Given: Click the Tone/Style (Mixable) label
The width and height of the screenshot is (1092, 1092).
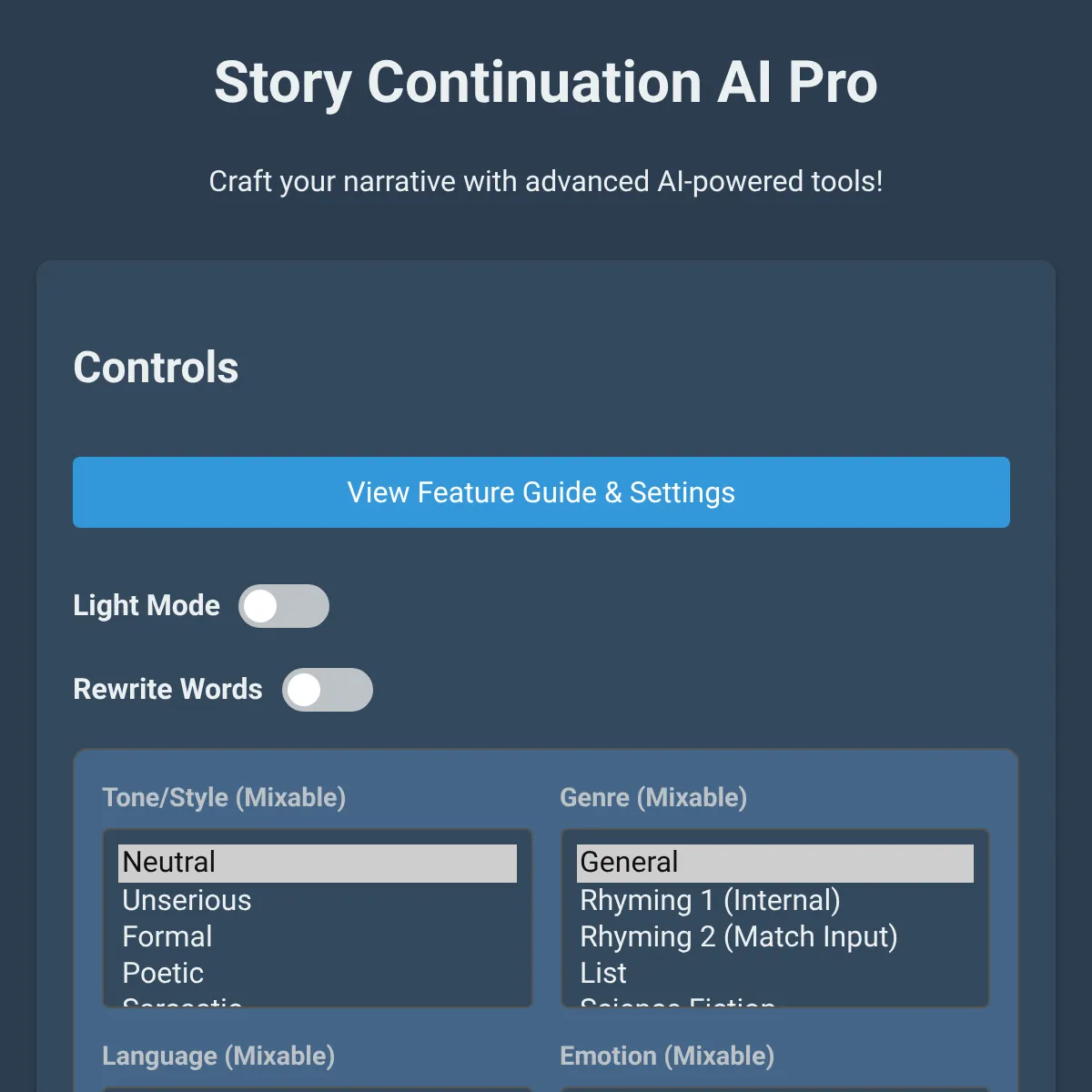Looking at the screenshot, I should (x=224, y=797).
